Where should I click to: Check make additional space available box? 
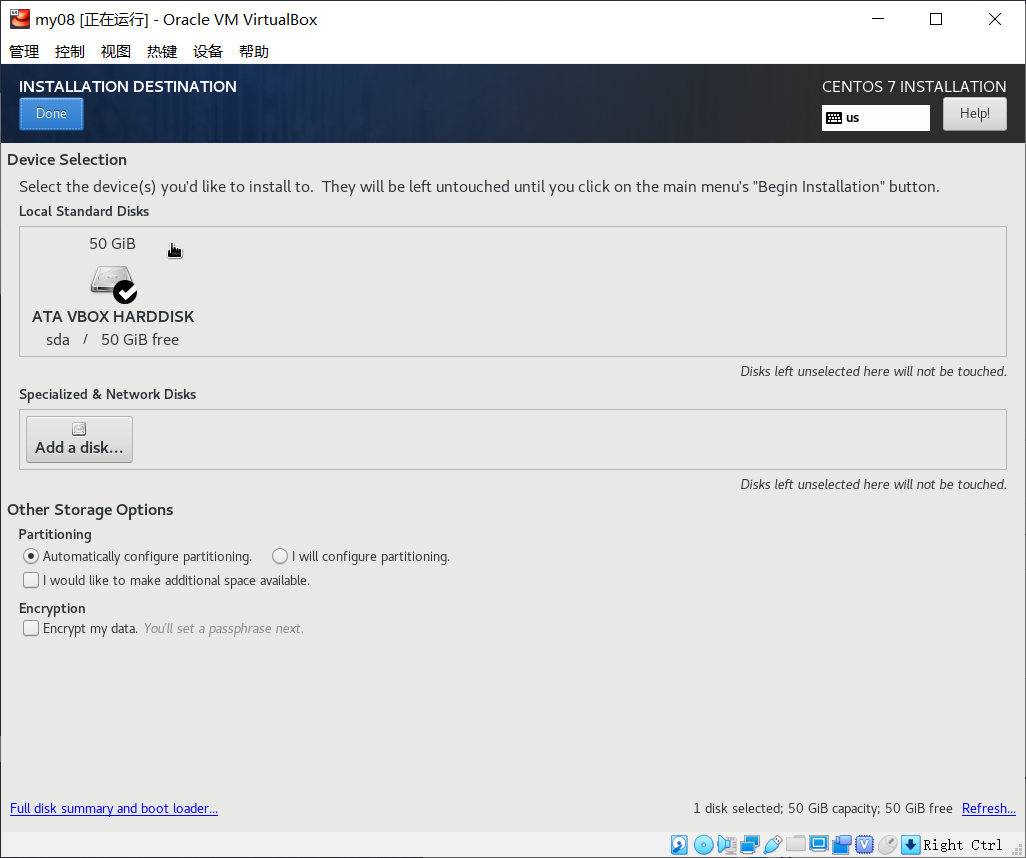pyautogui.click(x=31, y=580)
